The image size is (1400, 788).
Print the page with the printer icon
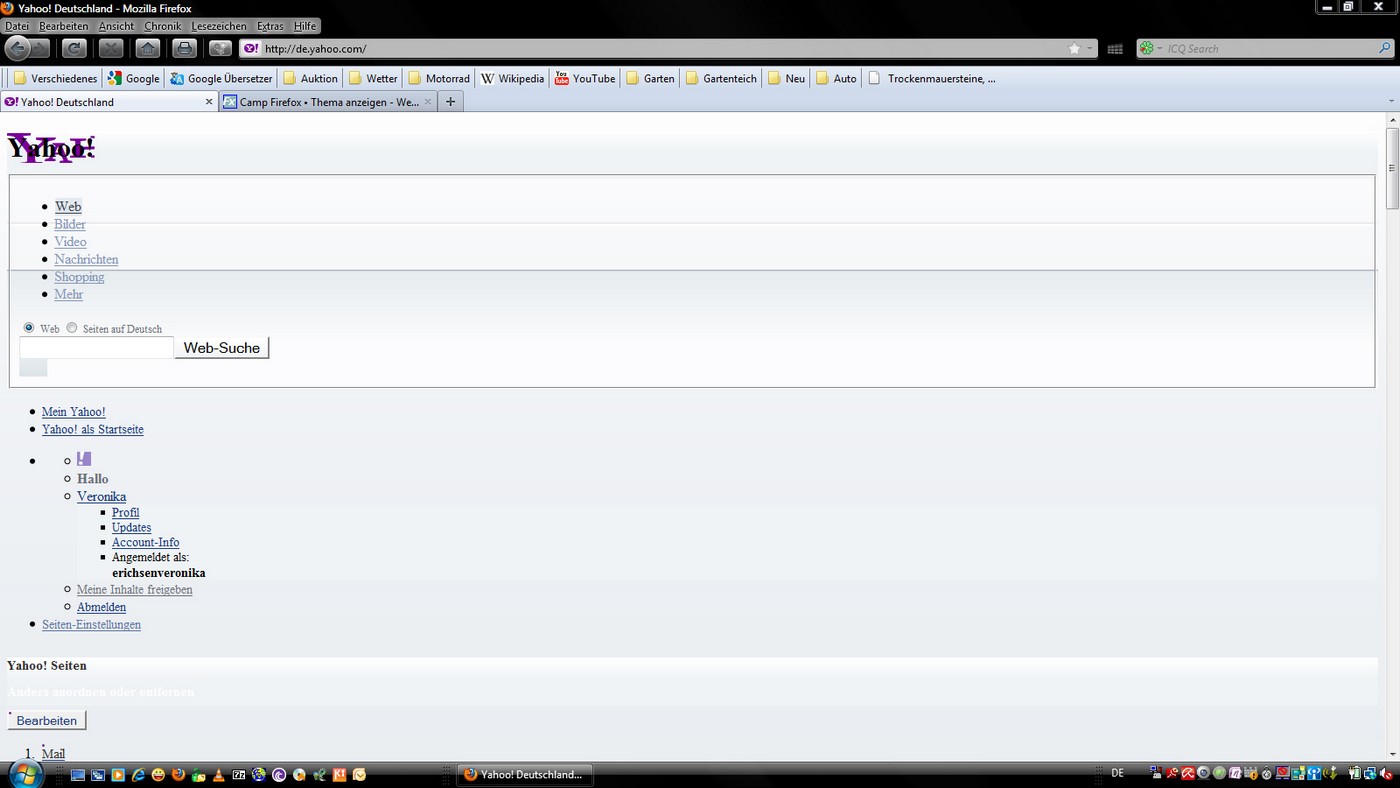(x=184, y=48)
